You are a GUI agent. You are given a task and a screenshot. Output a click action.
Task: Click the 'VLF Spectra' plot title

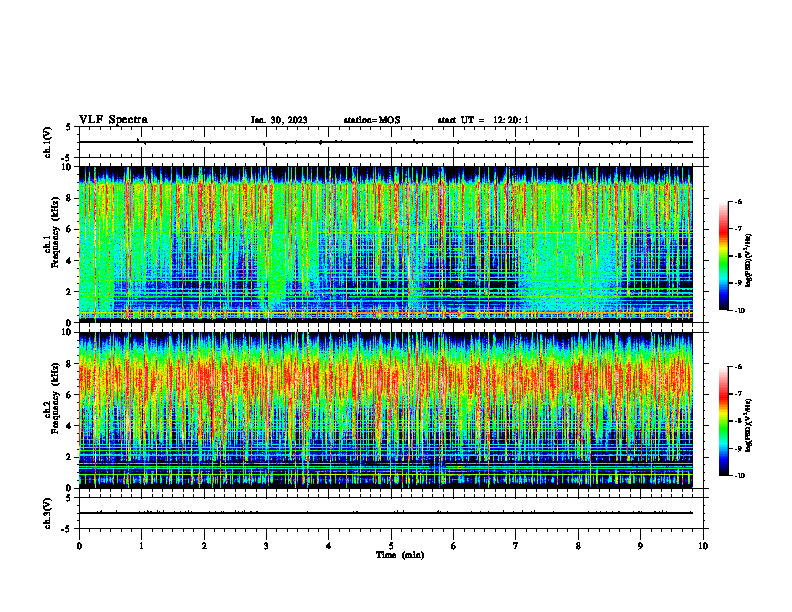tap(113, 119)
